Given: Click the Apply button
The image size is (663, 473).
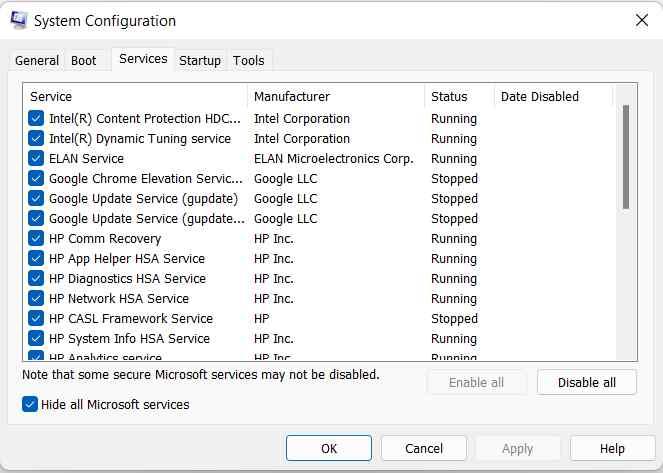Looking at the screenshot, I should coord(518,448).
